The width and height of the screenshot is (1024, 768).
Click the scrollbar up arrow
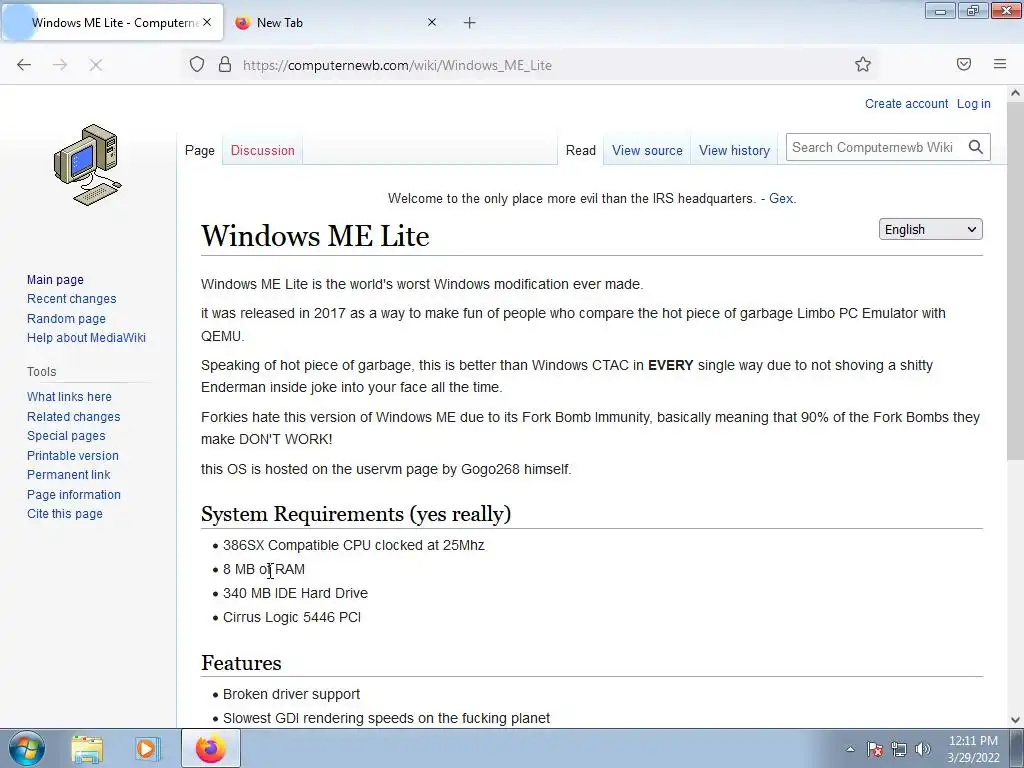tap(1016, 93)
